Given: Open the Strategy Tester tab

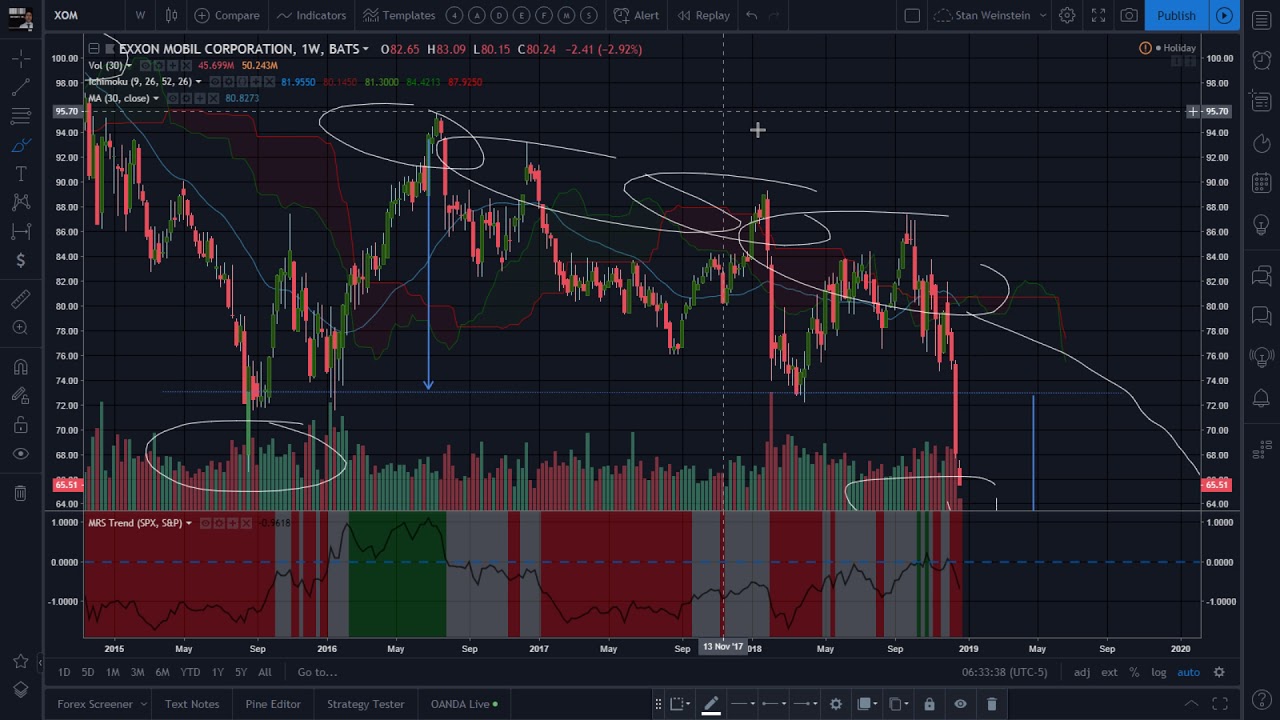Looking at the screenshot, I should click(366, 704).
